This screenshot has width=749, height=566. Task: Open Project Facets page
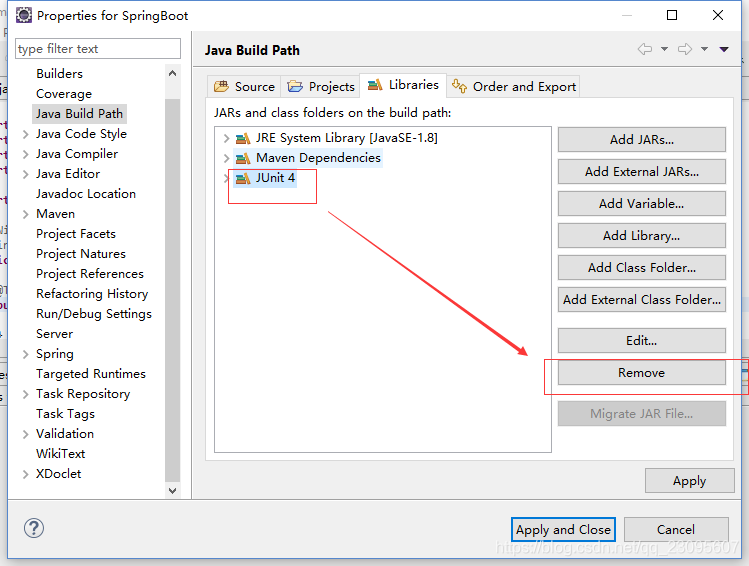[76, 234]
